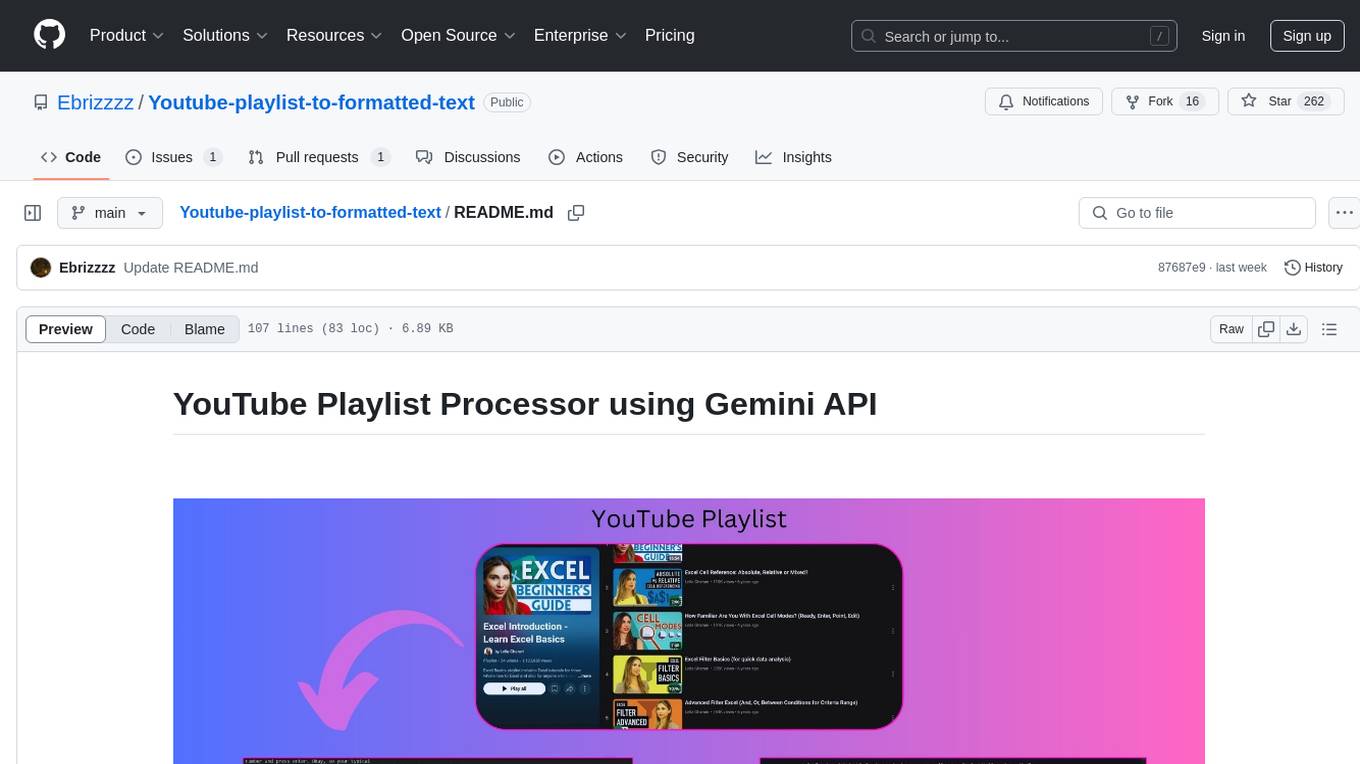The height and width of the screenshot is (764, 1360).
Task: Expand the Solutions menu
Action: (x=225, y=35)
